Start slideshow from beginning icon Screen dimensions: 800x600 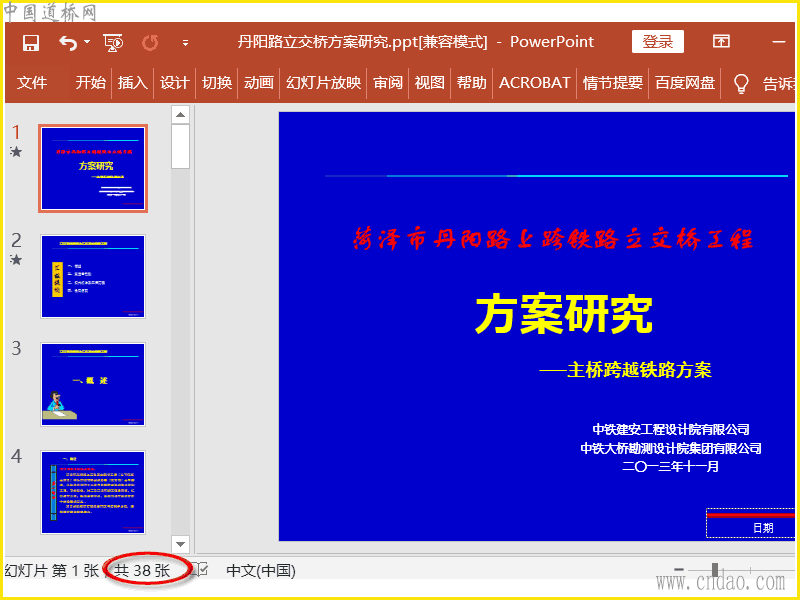point(113,43)
